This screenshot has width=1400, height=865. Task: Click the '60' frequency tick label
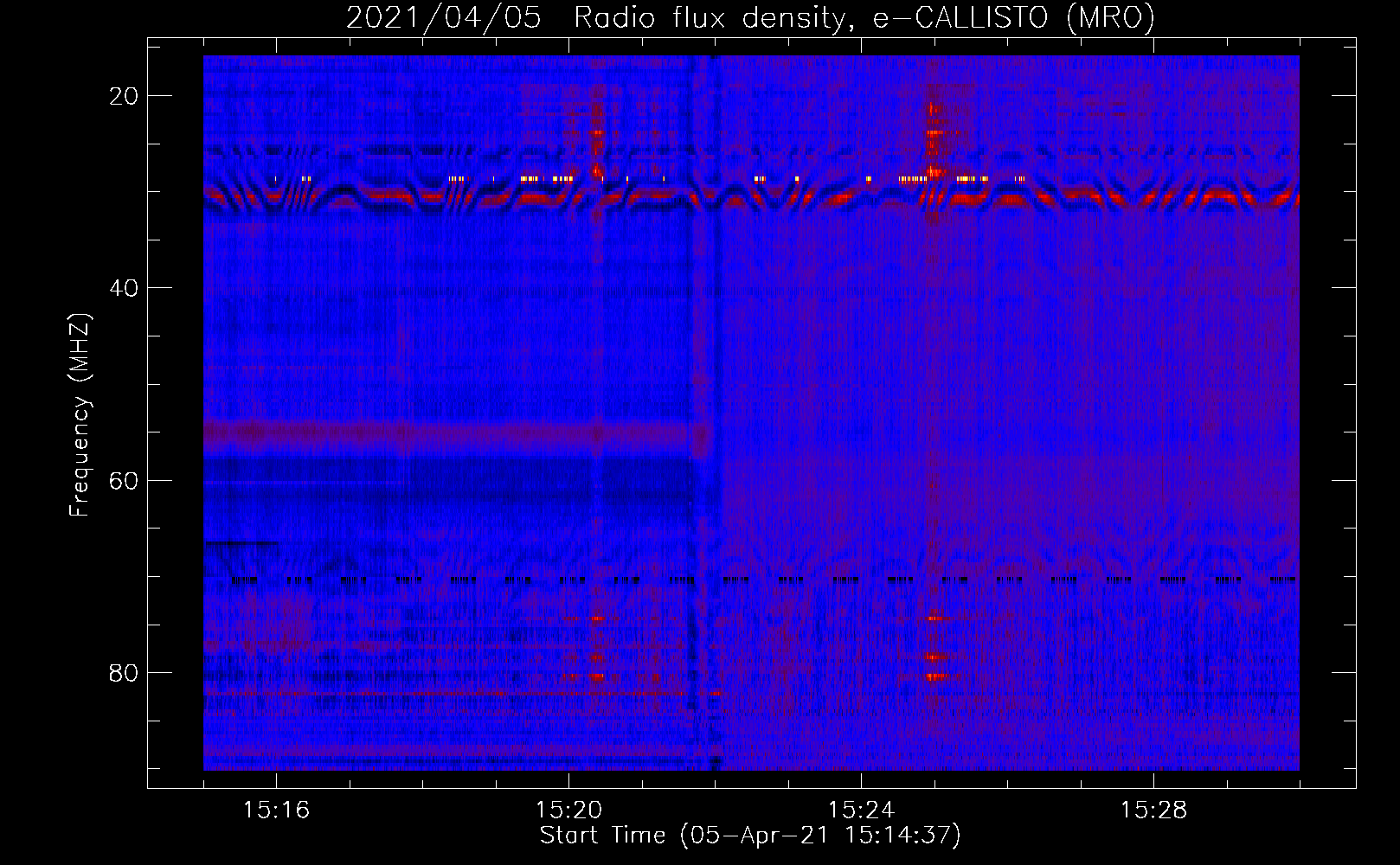pos(124,480)
